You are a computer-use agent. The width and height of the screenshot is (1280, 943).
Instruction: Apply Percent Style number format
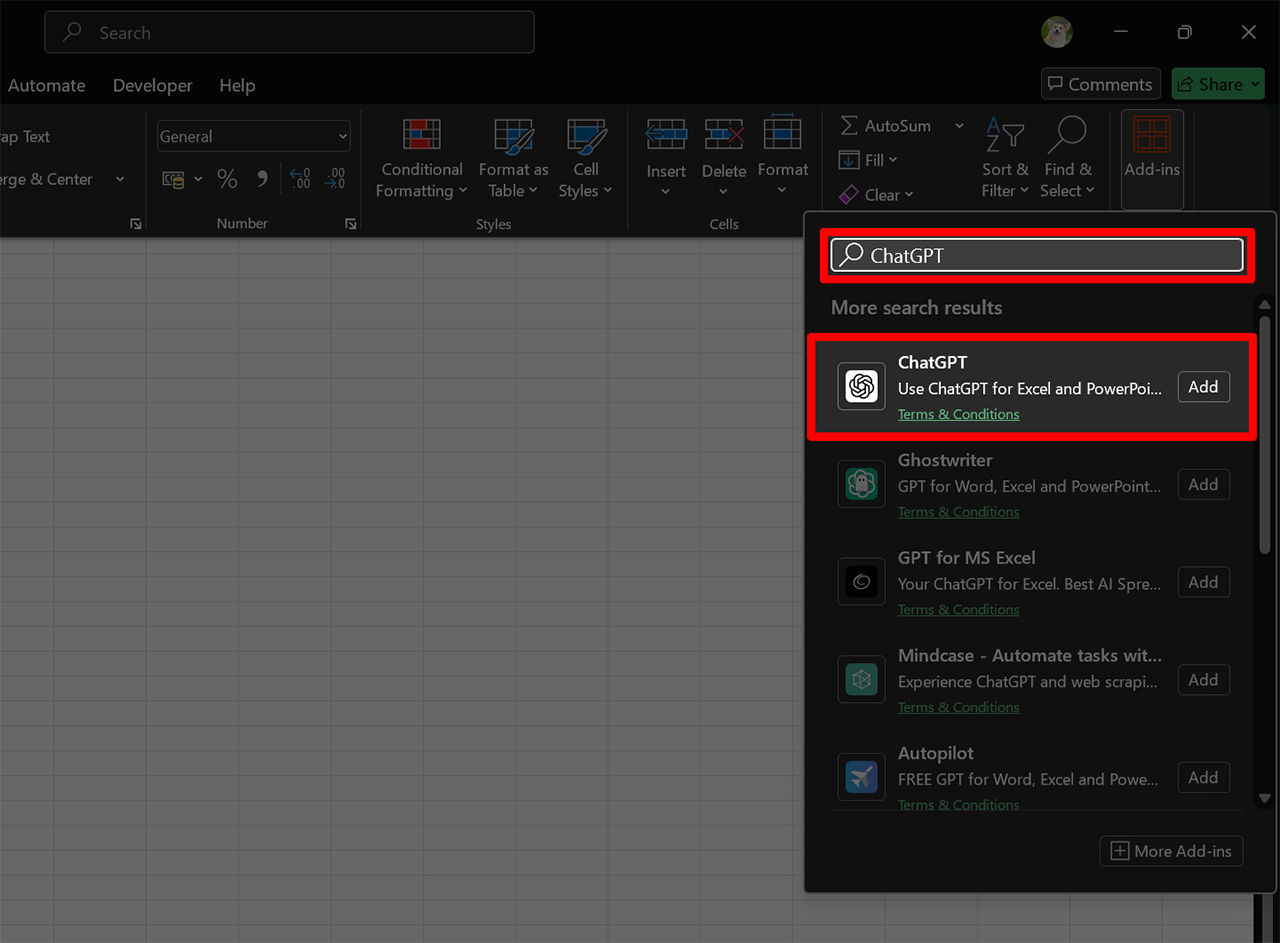pos(228,179)
